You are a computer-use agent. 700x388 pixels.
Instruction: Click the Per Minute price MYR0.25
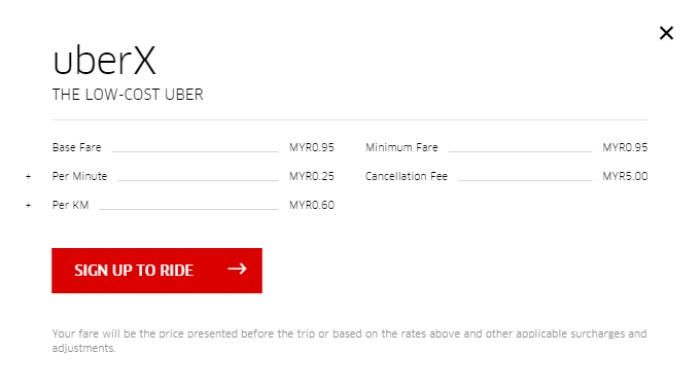[x=312, y=176]
